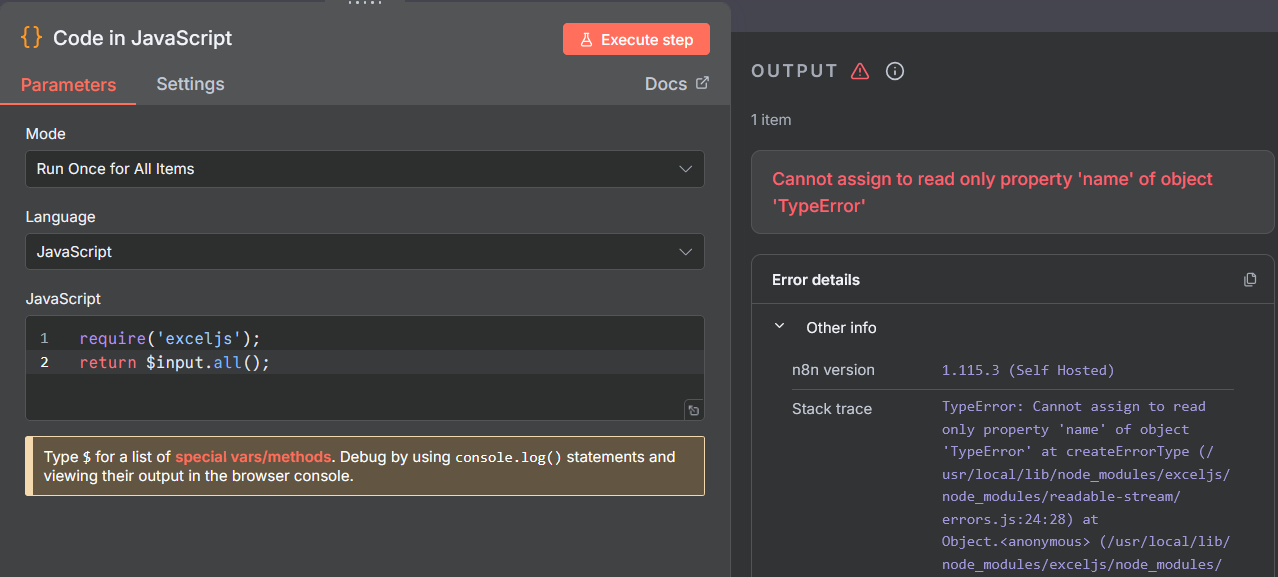Image resolution: width=1278 pixels, height=577 pixels.
Task: Click the Error details header
Action: click(x=816, y=280)
